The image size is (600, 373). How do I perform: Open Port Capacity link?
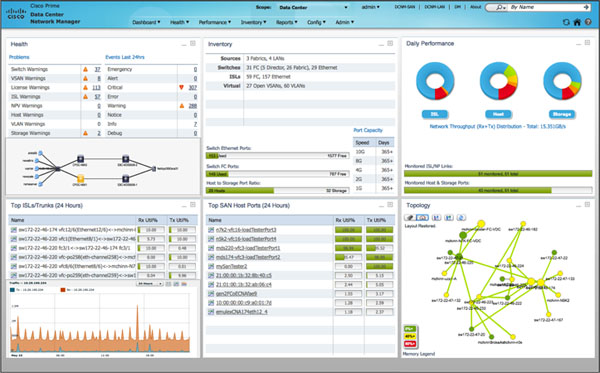[x=368, y=130]
